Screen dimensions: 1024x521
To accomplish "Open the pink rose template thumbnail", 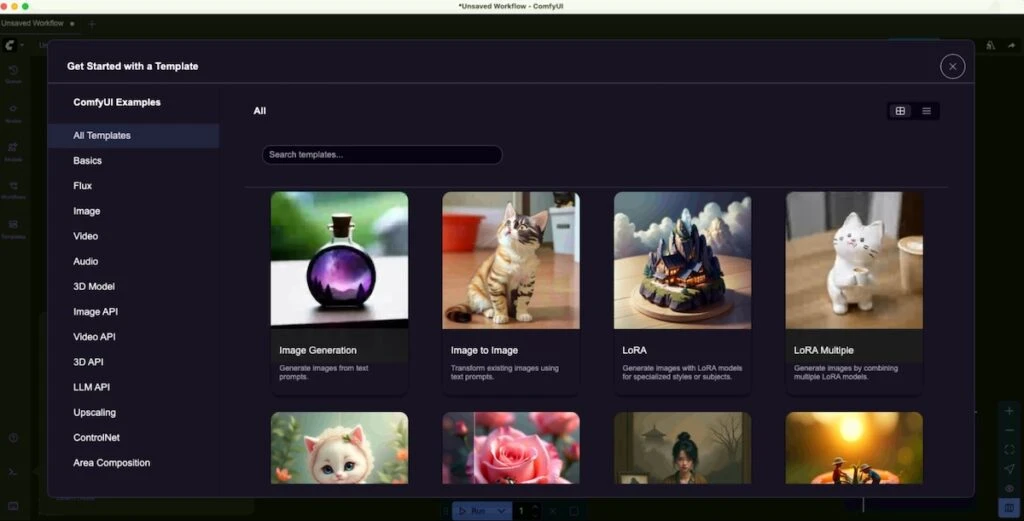I will pos(511,448).
